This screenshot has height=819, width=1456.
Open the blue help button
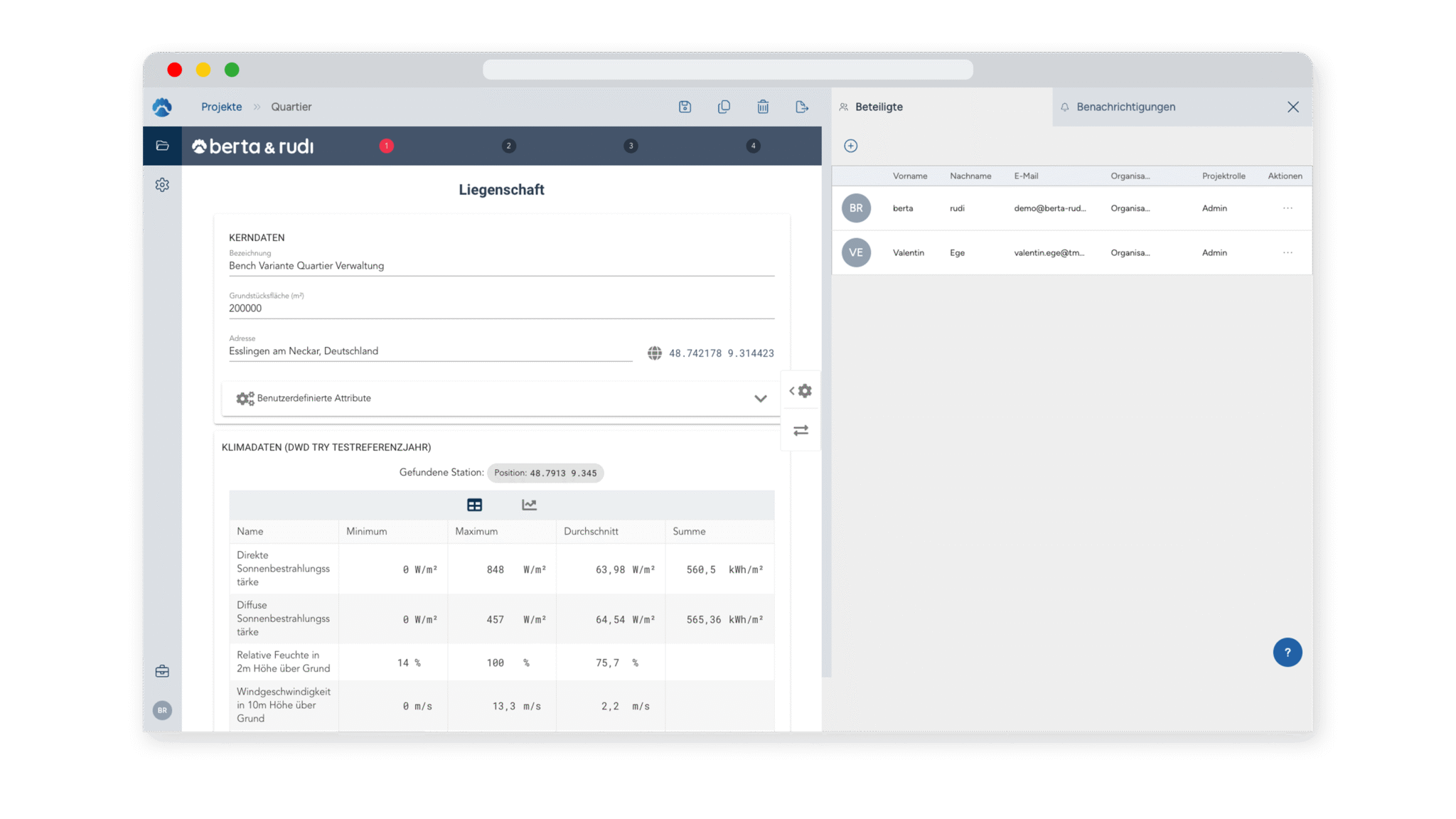click(x=1287, y=652)
